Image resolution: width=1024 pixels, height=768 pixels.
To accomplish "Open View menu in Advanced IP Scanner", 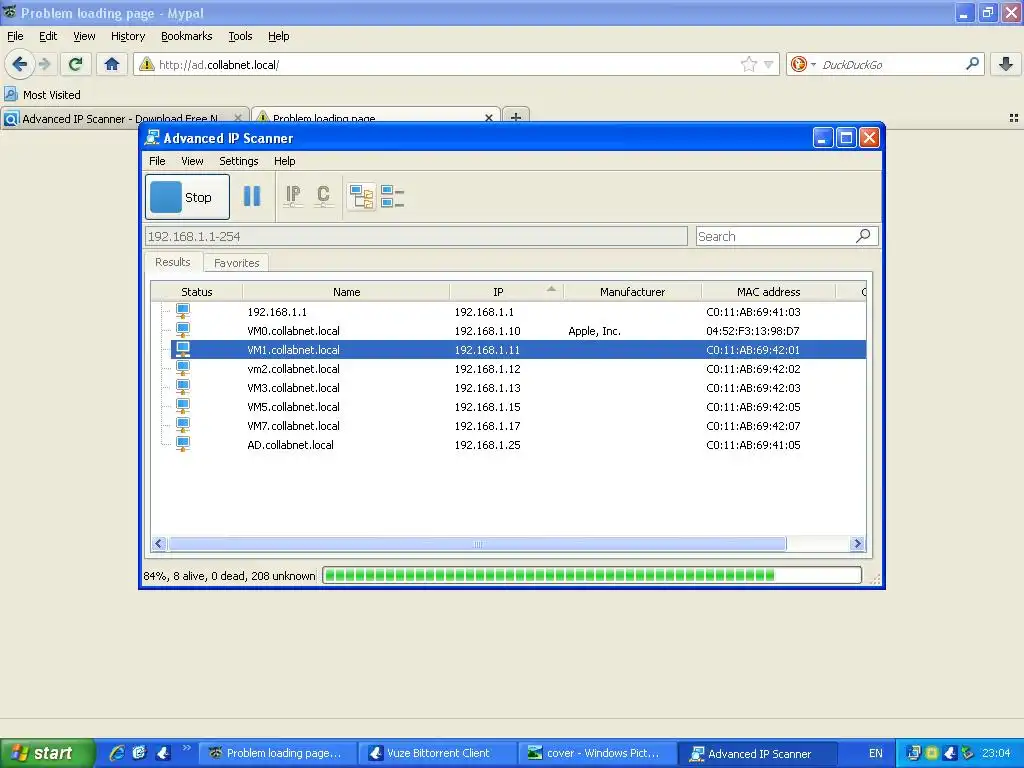I will pos(192,161).
